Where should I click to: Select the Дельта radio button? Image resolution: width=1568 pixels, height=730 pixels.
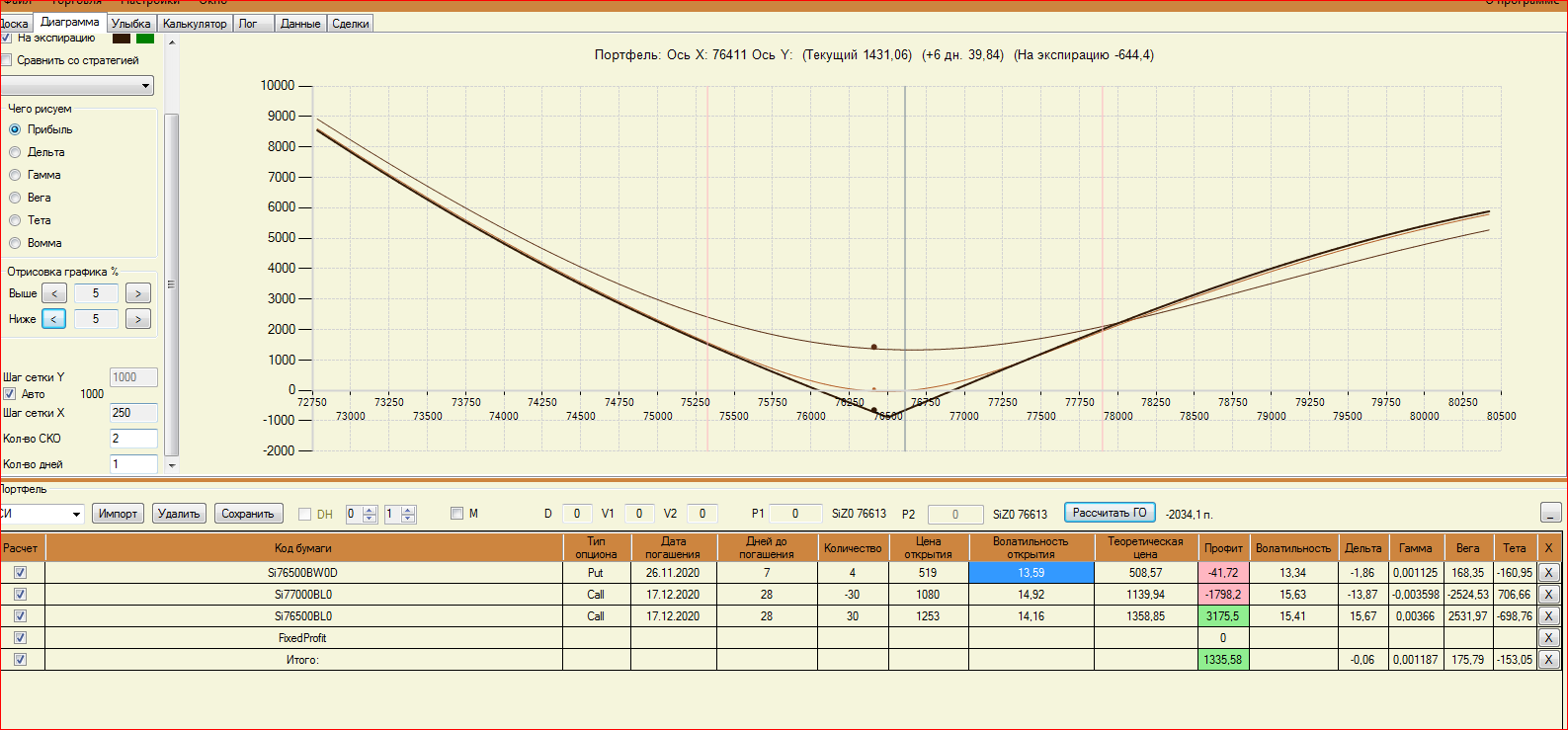point(15,152)
